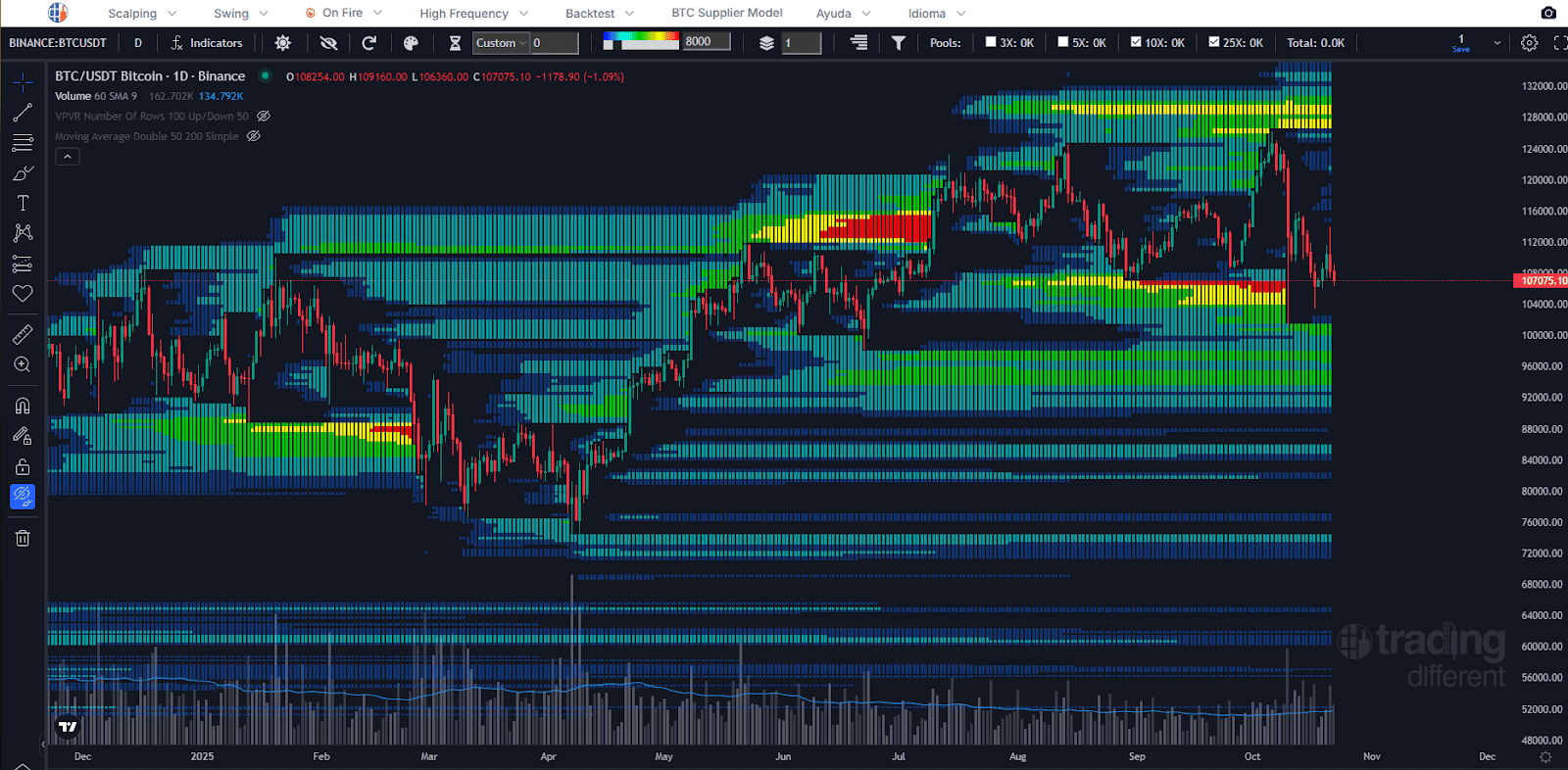Click the layers input field showing 1
The width and height of the screenshot is (1568, 770).
click(x=802, y=43)
